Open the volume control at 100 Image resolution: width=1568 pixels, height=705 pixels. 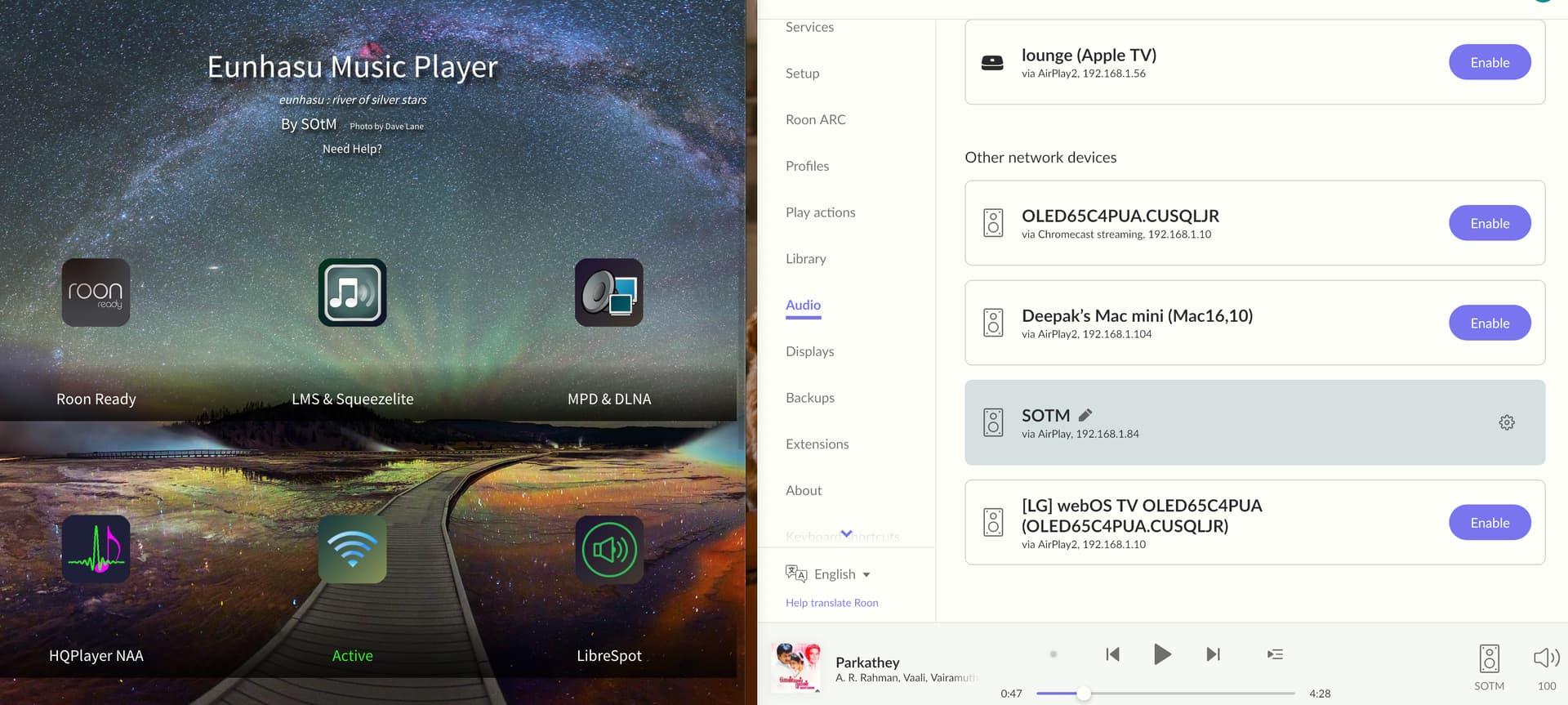click(1547, 658)
